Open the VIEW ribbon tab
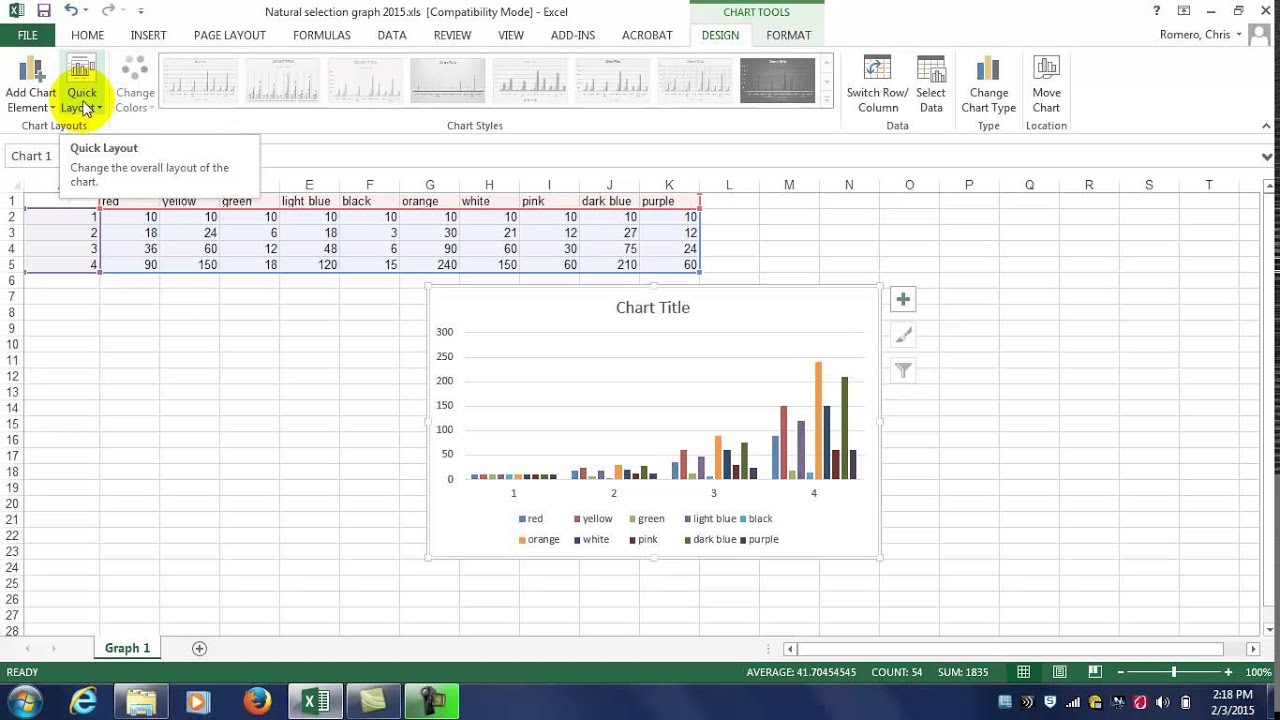The width and height of the screenshot is (1280, 720). (511, 35)
